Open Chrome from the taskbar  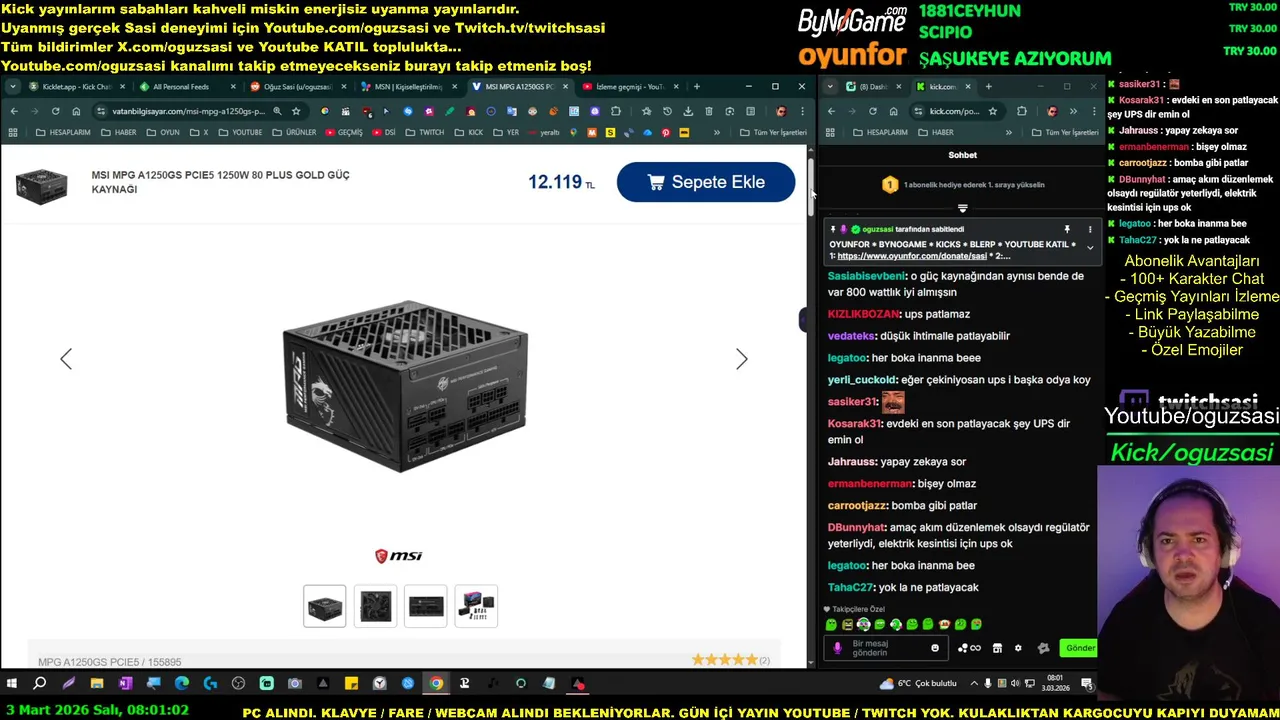point(436,684)
